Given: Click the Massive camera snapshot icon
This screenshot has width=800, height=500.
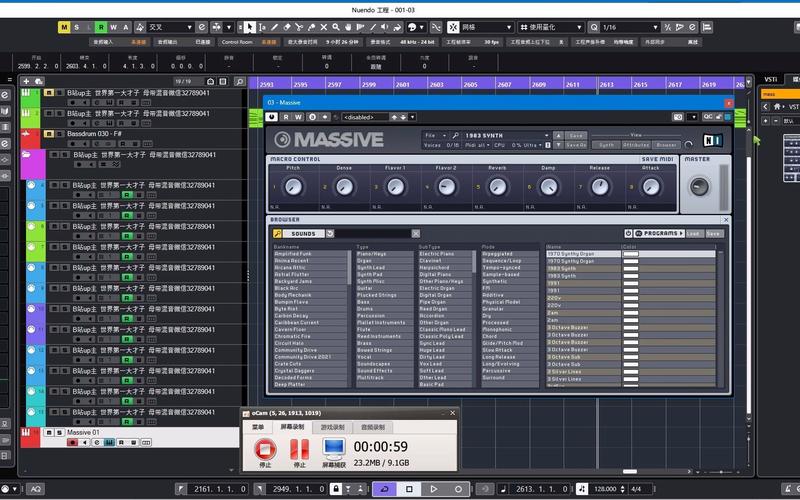Looking at the screenshot, I should point(678,117).
